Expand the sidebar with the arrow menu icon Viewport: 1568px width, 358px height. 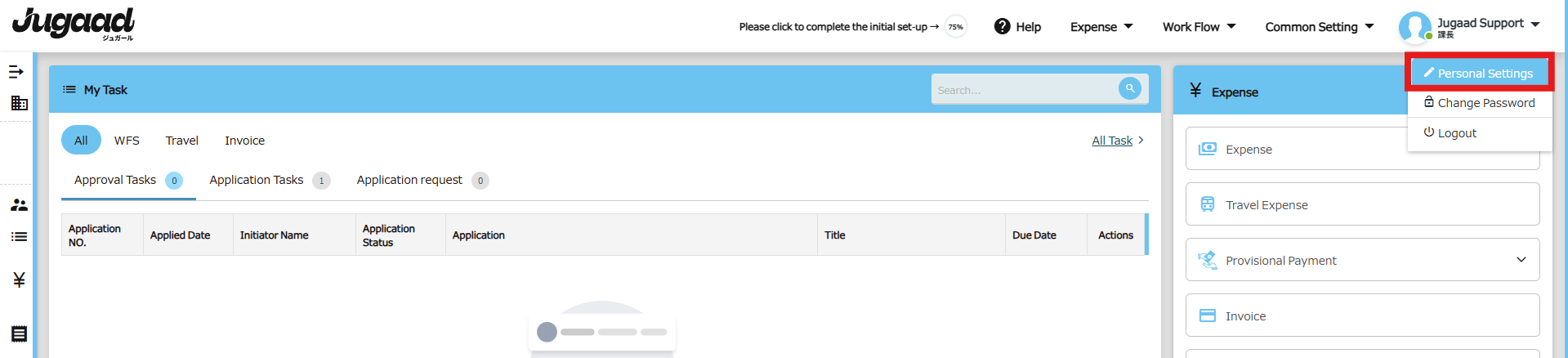point(16,72)
